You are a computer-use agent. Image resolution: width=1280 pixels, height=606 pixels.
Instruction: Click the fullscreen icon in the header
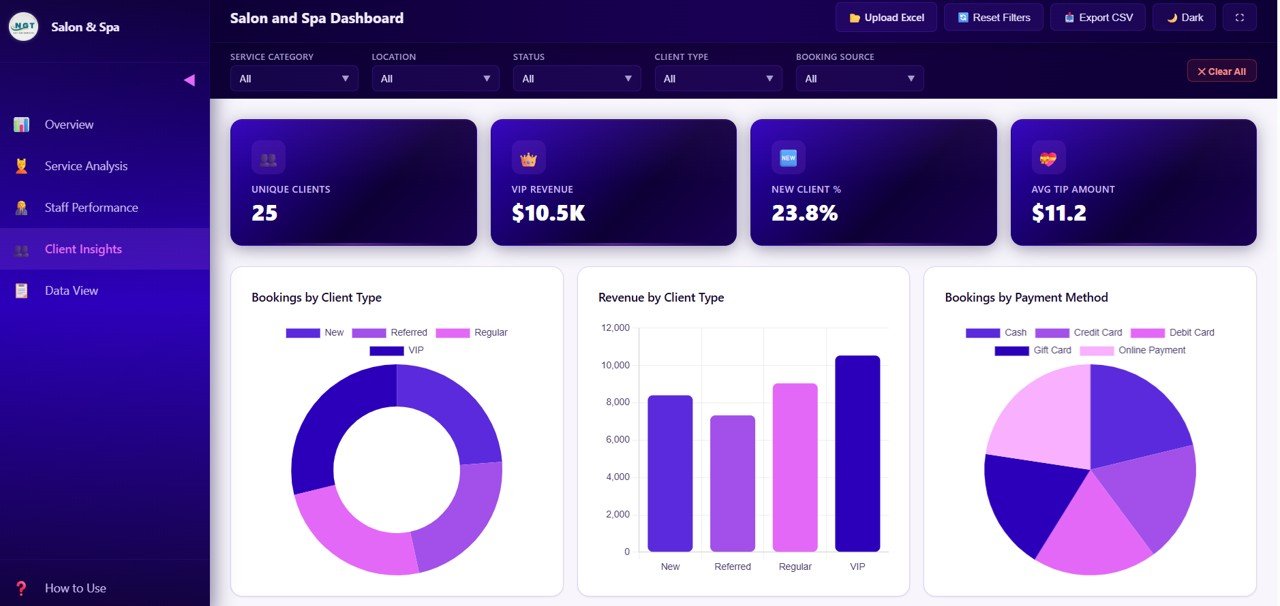1239,17
